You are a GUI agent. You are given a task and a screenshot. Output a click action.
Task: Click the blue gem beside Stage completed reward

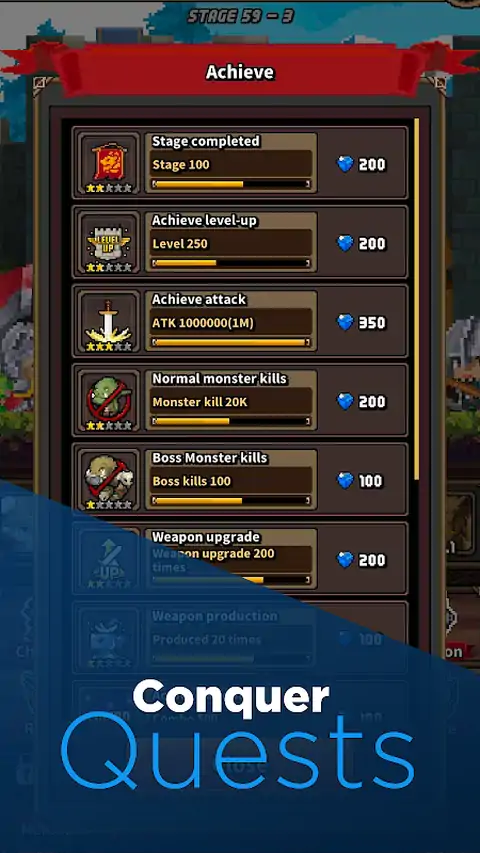coord(345,164)
